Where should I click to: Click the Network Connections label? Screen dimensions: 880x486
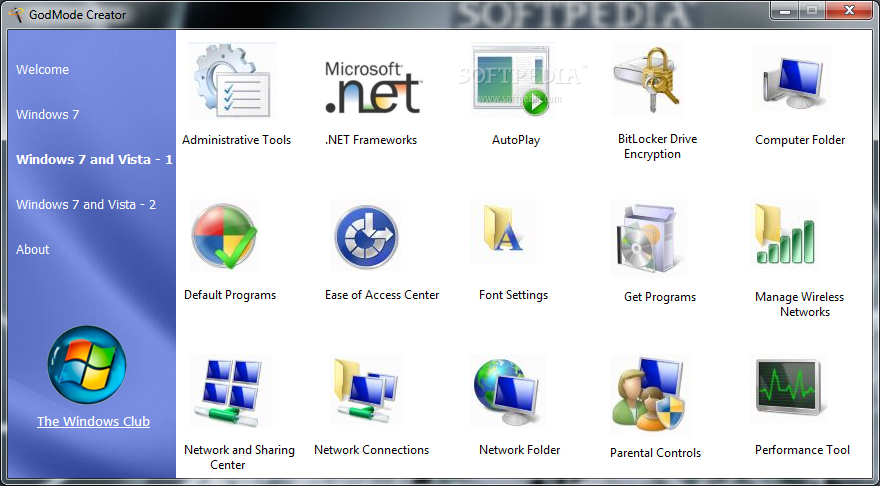(x=372, y=450)
